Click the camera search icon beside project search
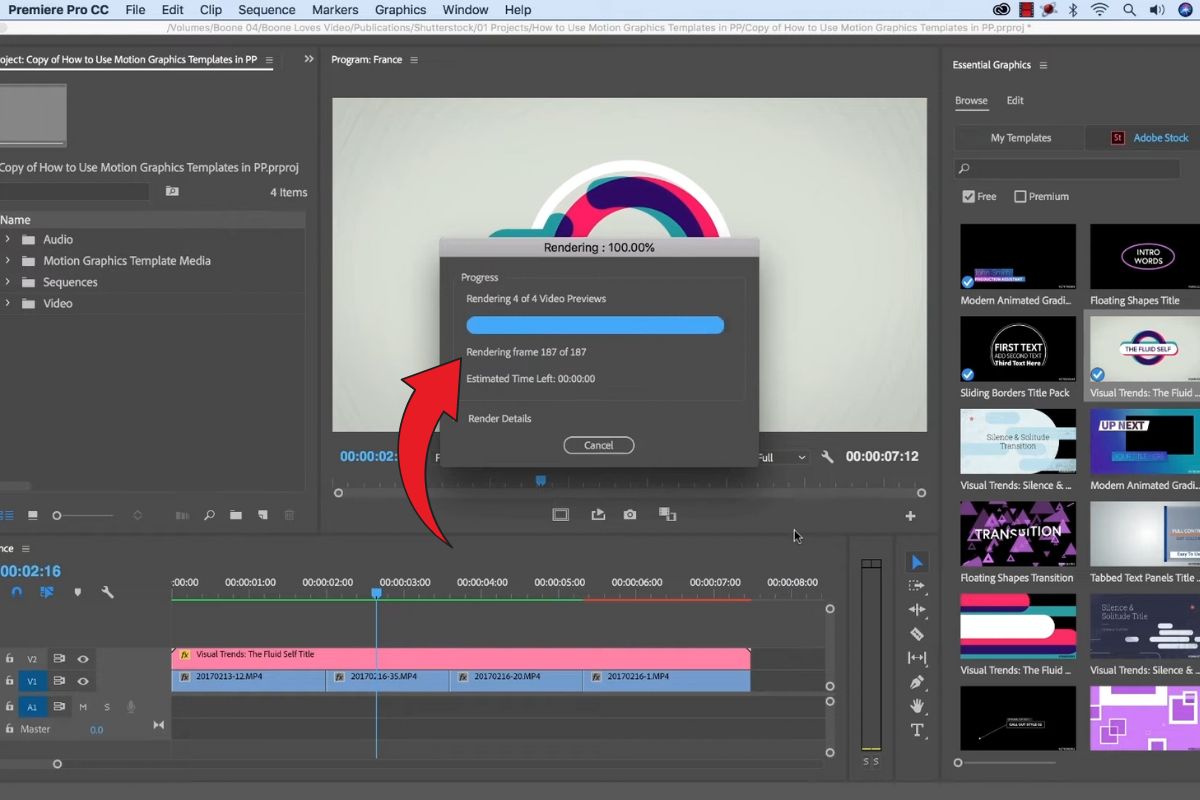Screen dimensions: 1200x800 coord(172,191)
